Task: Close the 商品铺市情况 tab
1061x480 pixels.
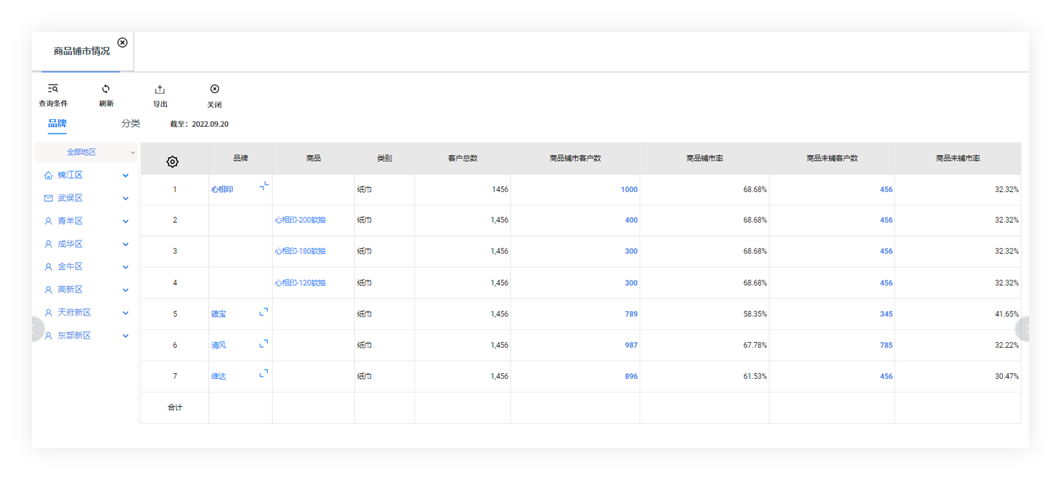Action: point(122,42)
